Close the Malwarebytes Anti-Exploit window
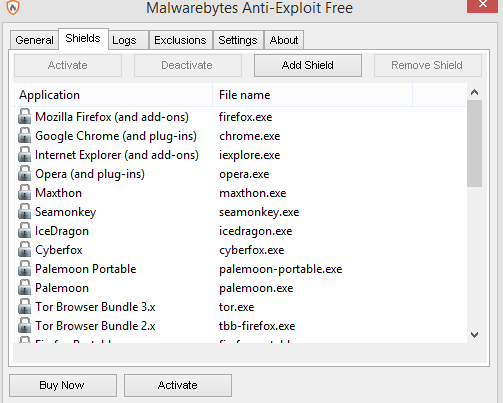Image resolution: width=503 pixels, height=403 pixels. pos(482,5)
